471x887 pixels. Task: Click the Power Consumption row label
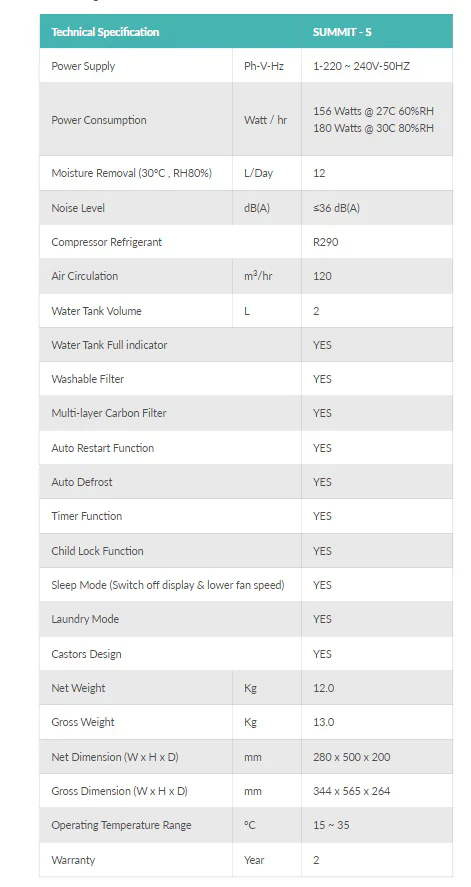(x=99, y=120)
